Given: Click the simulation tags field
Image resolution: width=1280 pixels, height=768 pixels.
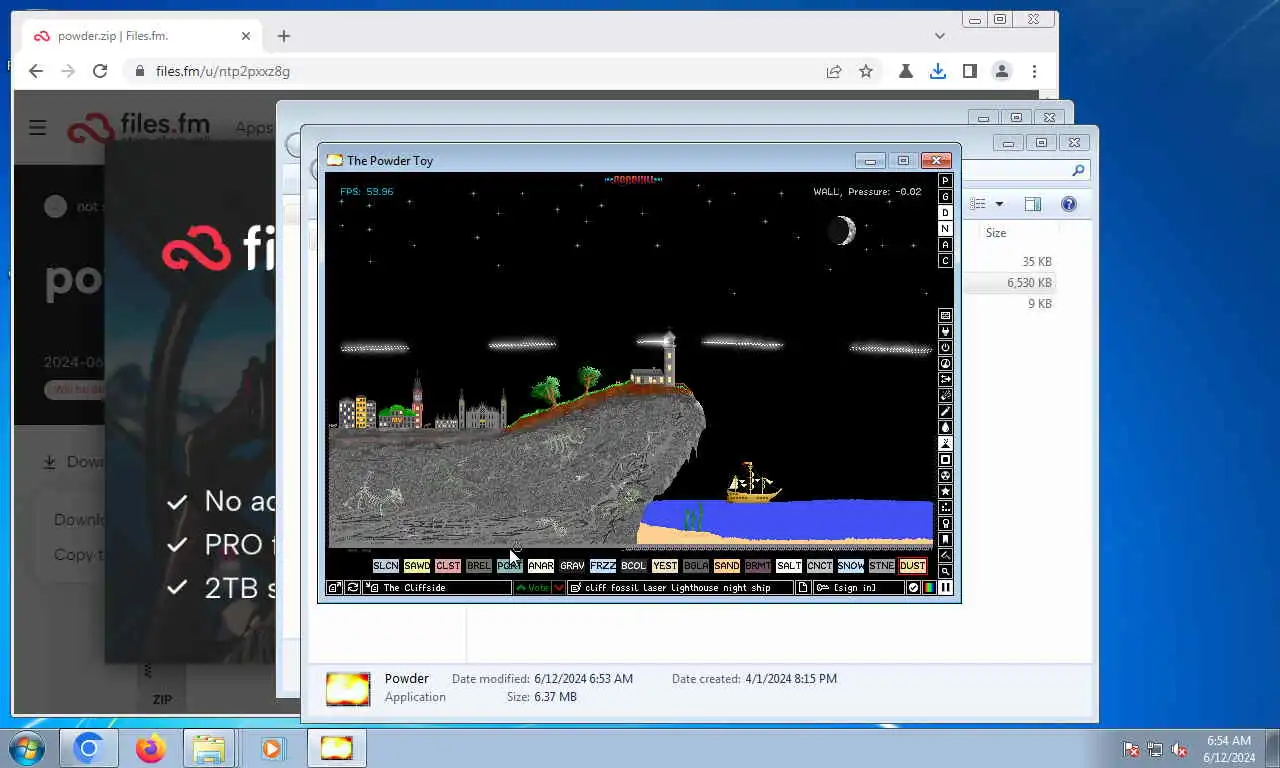Looking at the screenshot, I should pos(680,588).
